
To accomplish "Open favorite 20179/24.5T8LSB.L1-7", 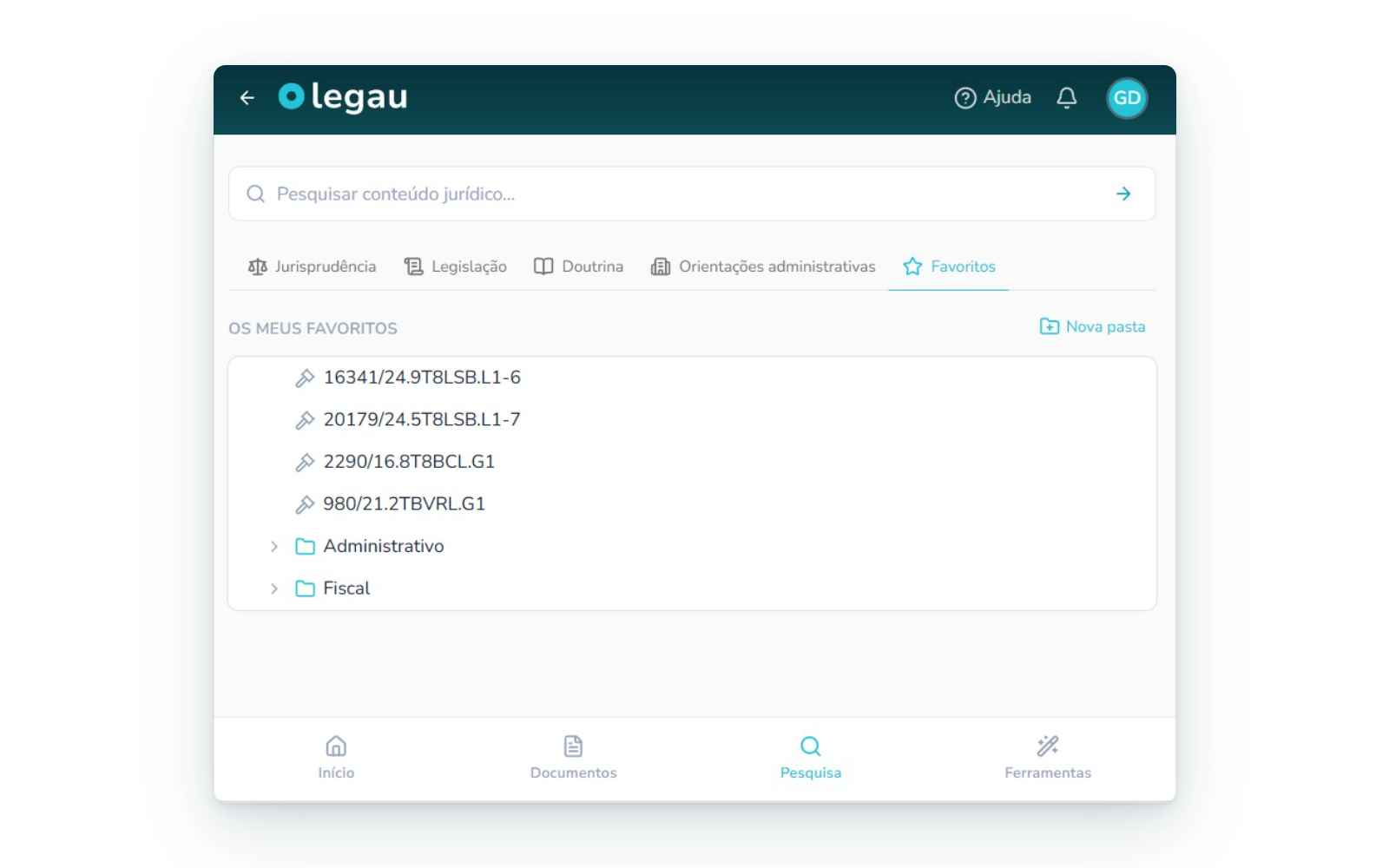I will [422, 419].
